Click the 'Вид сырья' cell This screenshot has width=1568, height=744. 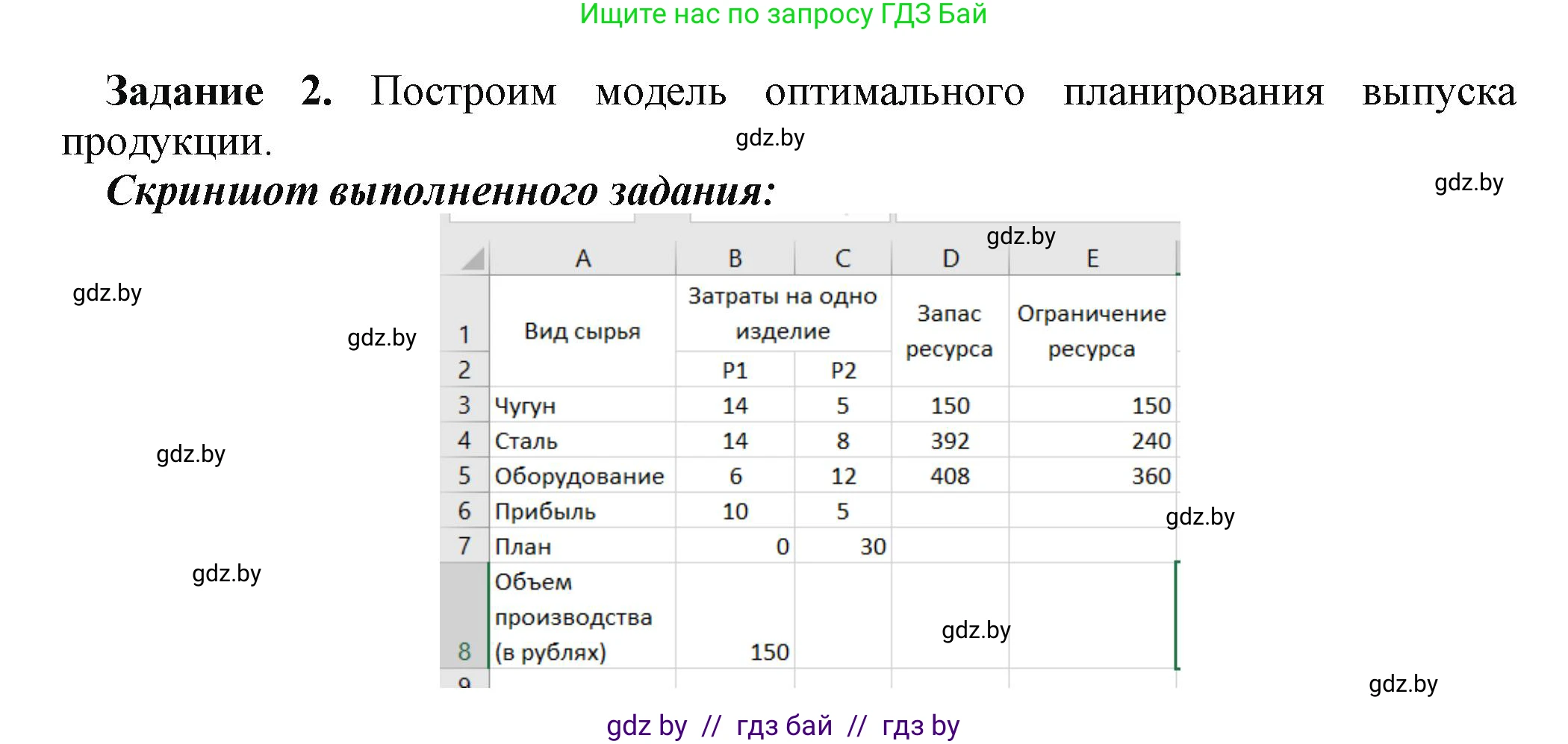tap(582, 331)
